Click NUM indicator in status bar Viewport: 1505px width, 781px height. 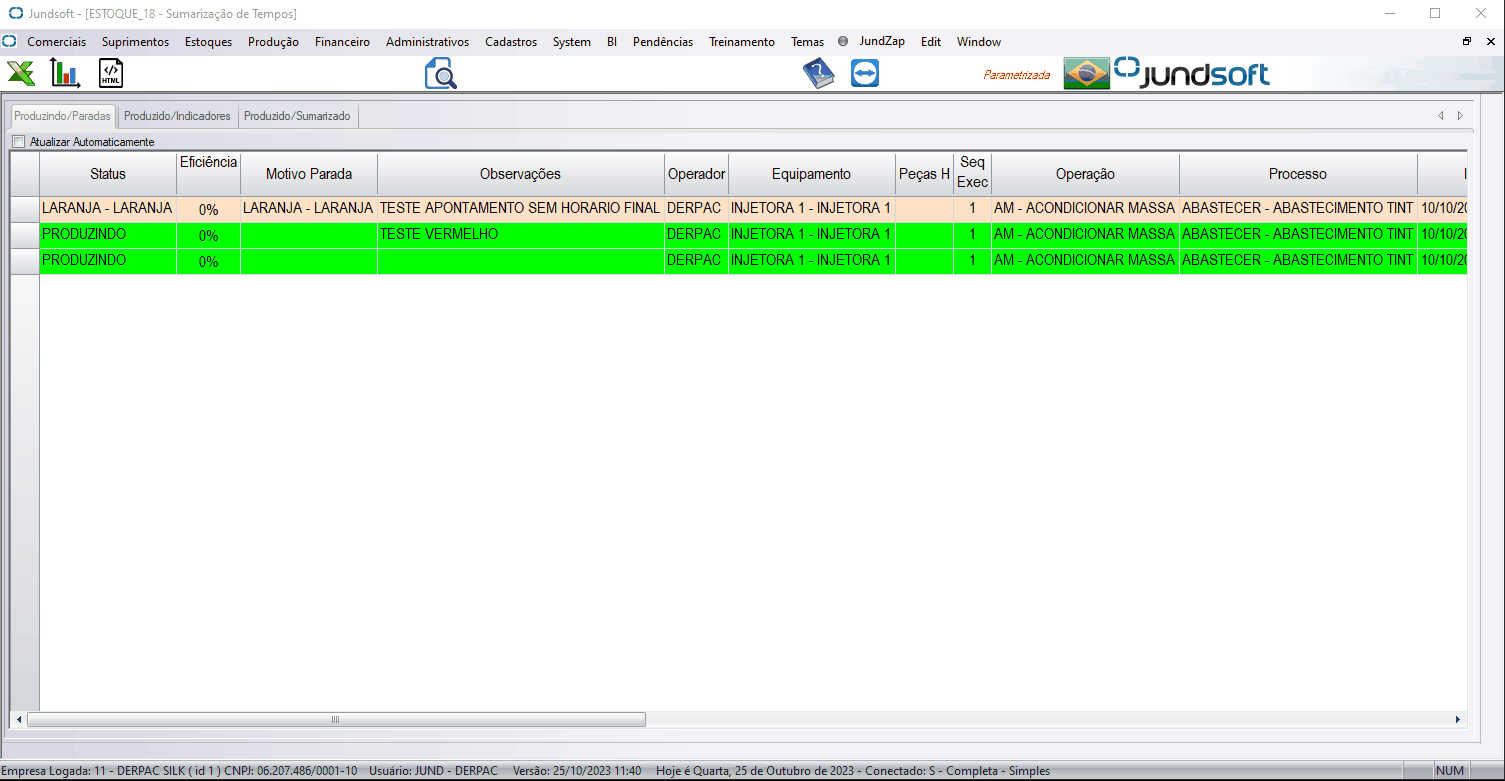[1449, 771]
